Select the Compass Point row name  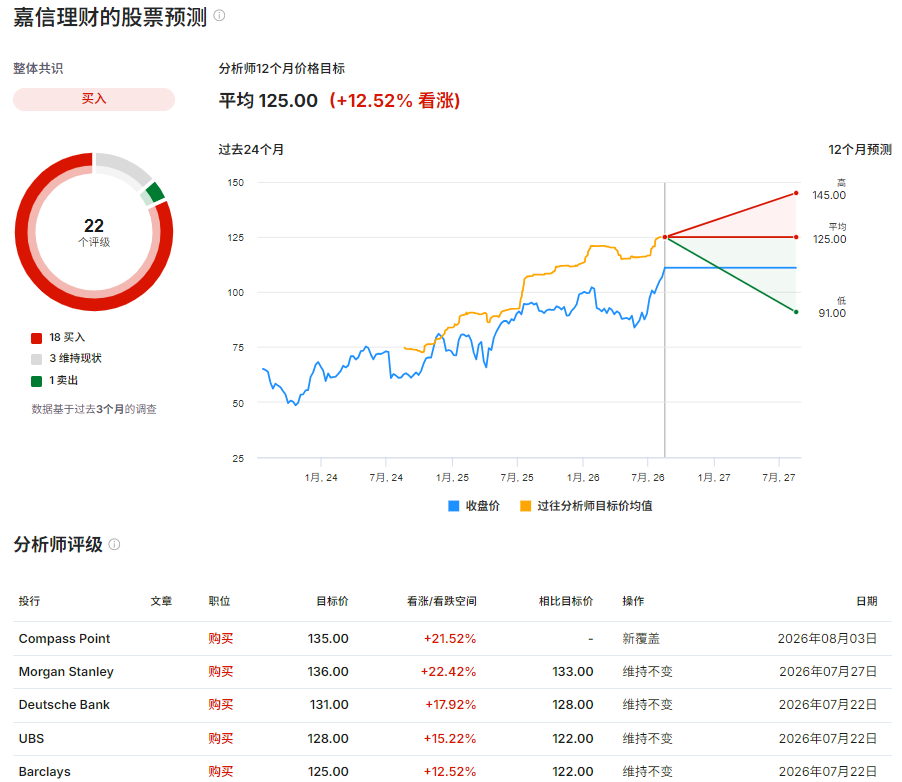64,639
